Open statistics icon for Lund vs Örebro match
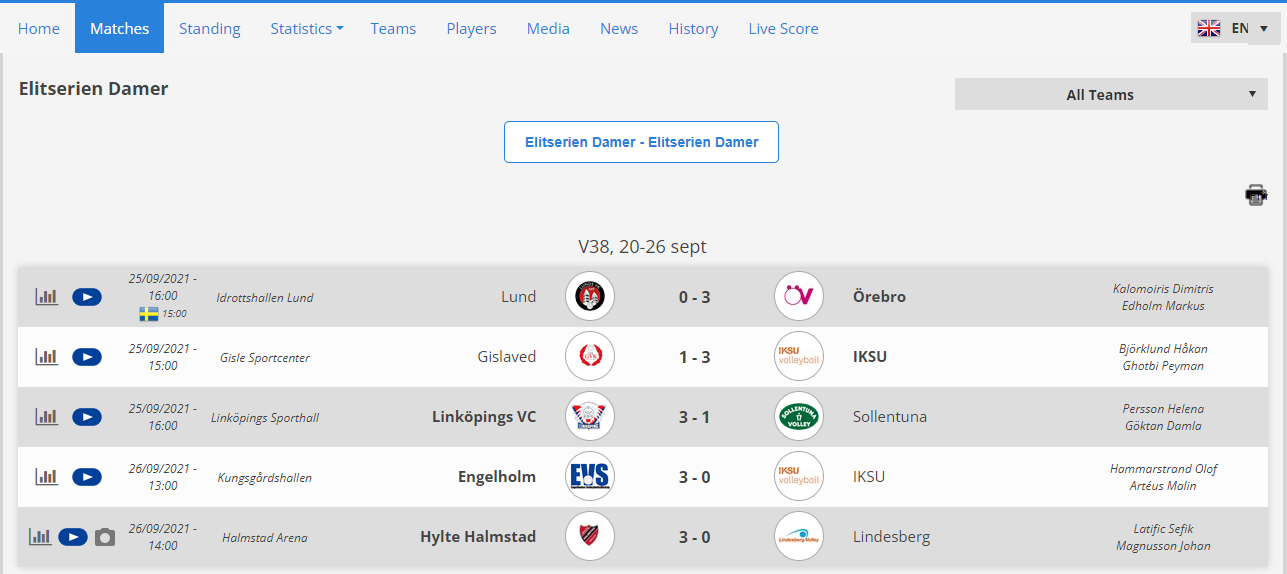The image size is (1287, 574). click(x=47, y=296)
